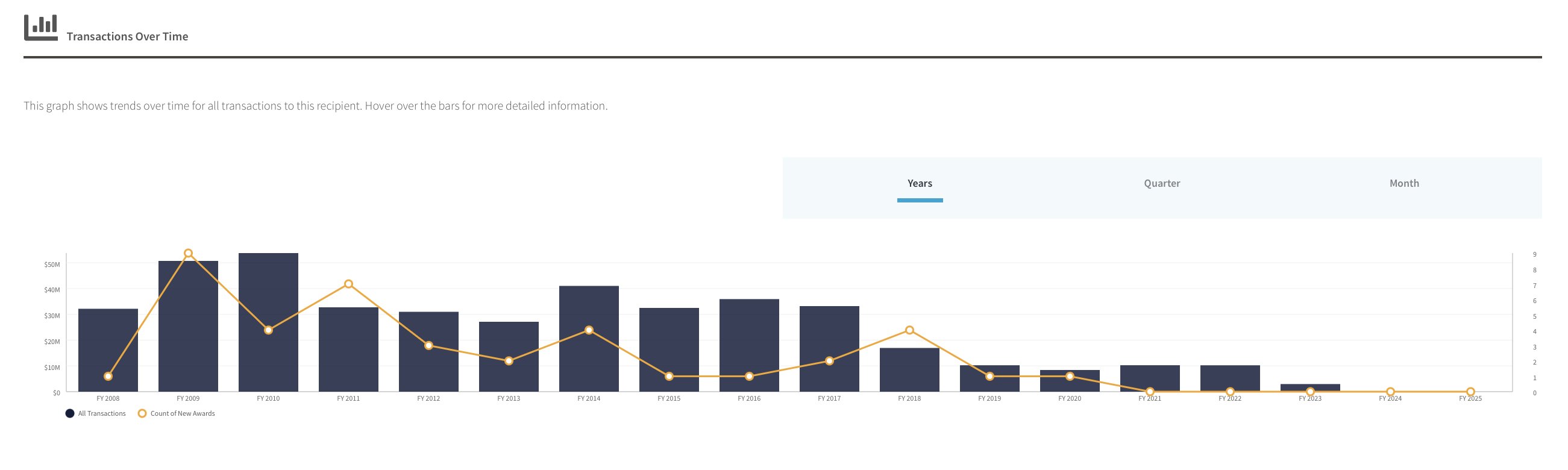Image resolution: width=1568 pixels, height=470 pixels.
Task: Switch to the Quarter tab
Action: (1162, 183)
